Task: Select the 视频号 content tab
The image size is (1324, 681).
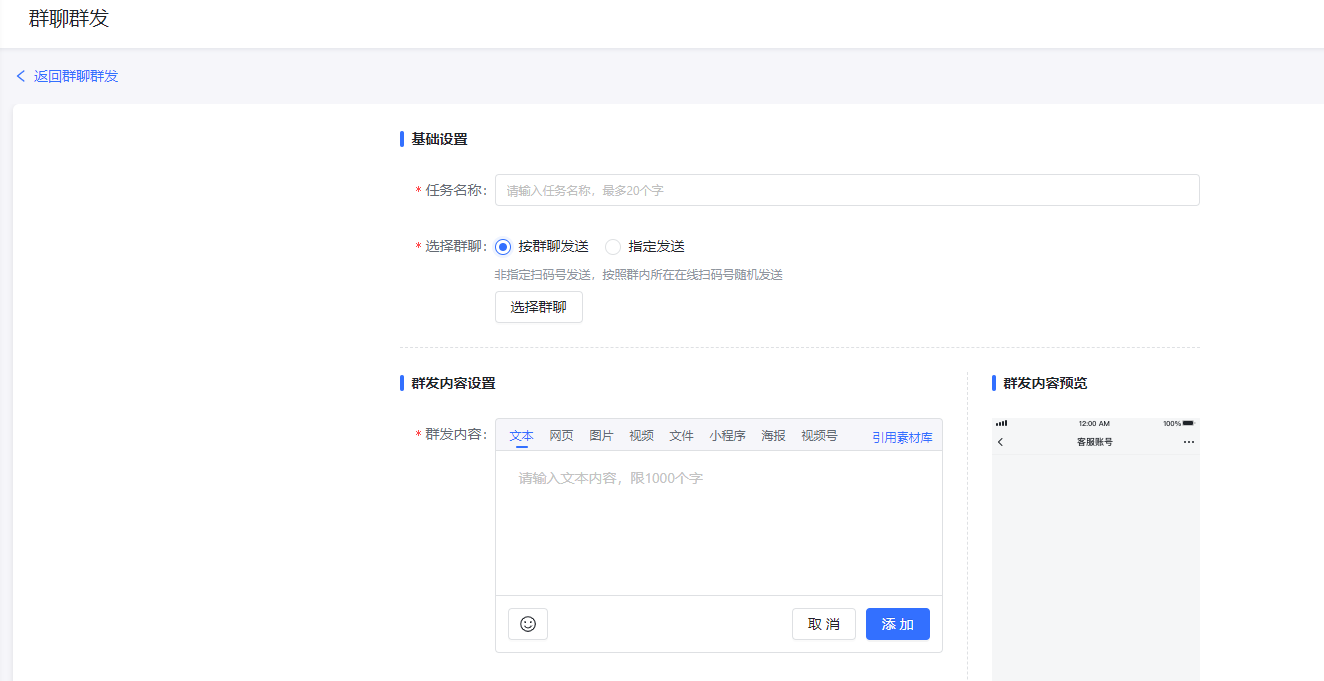Action: 819,436
